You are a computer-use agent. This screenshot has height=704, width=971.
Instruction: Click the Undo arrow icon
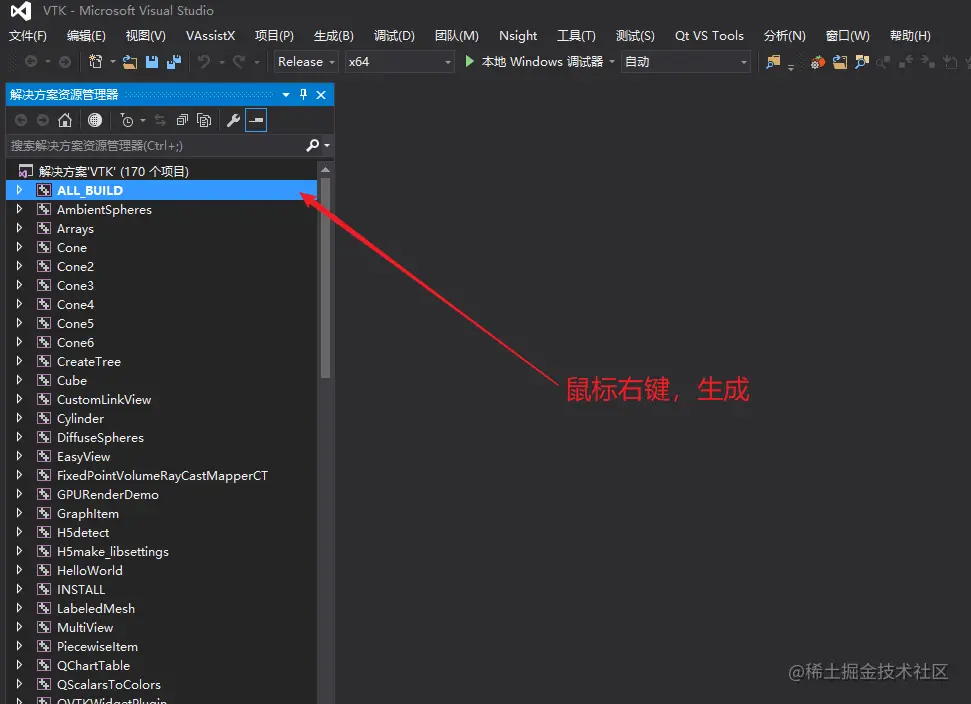click(204, 61)
